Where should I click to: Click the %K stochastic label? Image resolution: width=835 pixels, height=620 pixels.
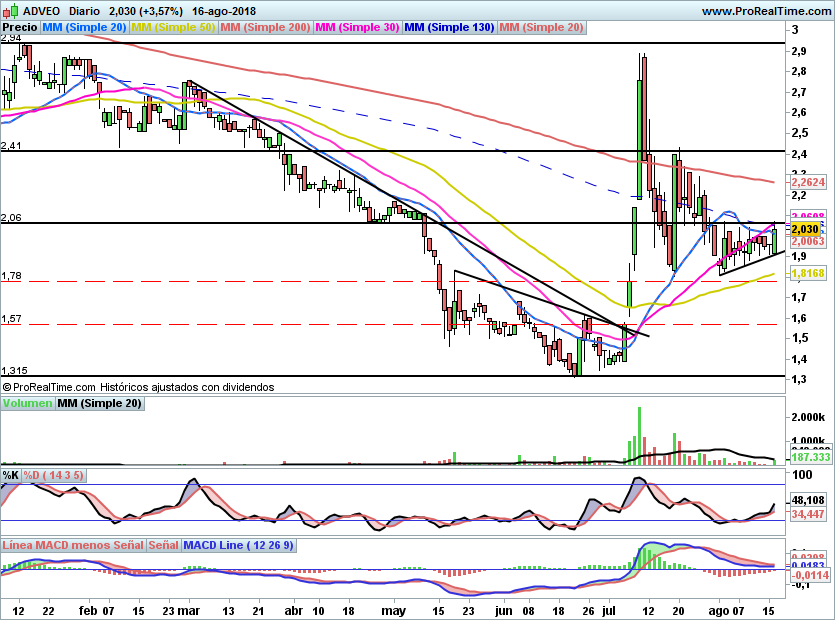coord(11,475)
